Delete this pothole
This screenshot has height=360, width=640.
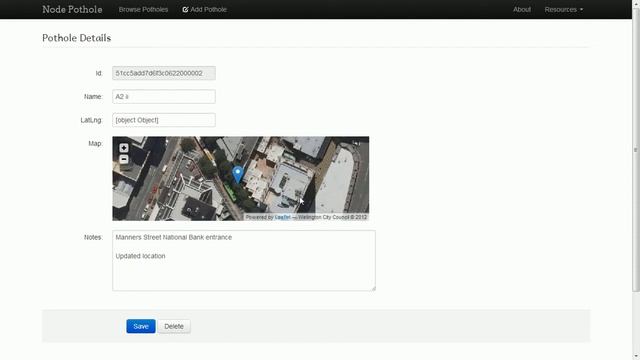(174, 326)
